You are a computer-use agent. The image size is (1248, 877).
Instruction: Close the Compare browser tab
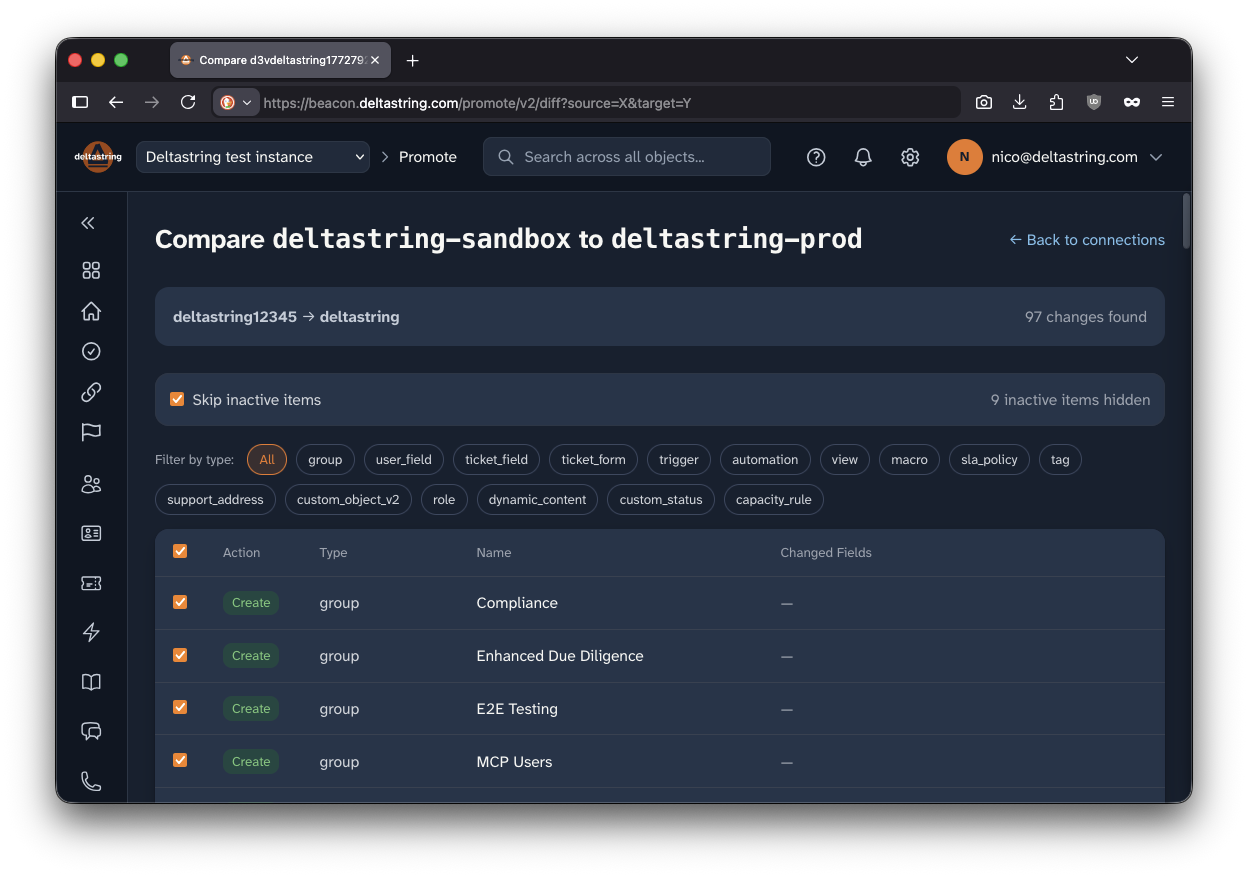pyautogui.click(x=375, y=60)
